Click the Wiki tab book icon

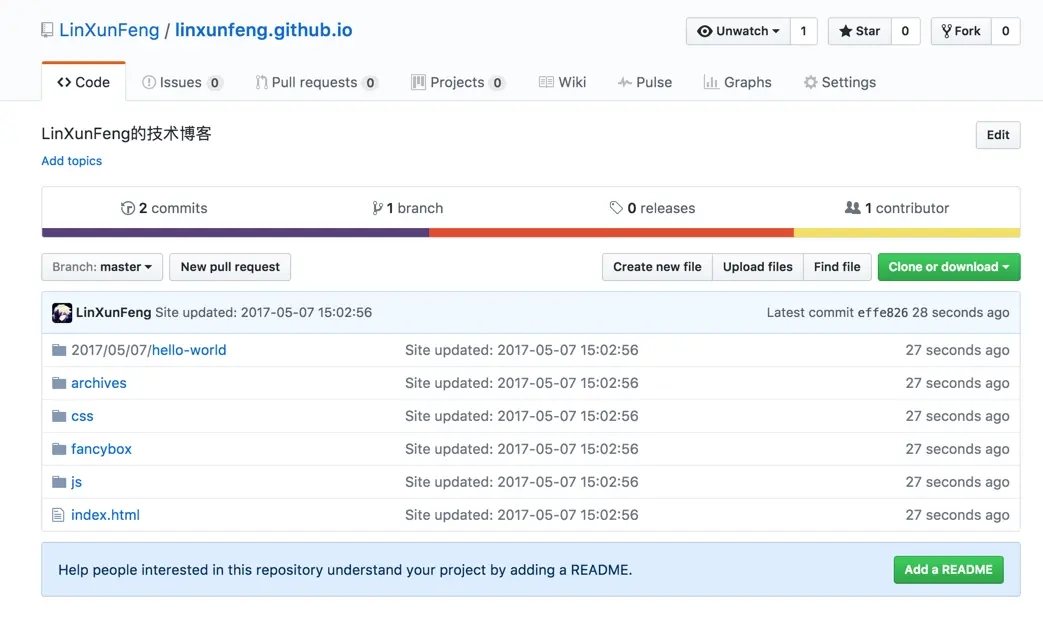click(x=546, y=82)
